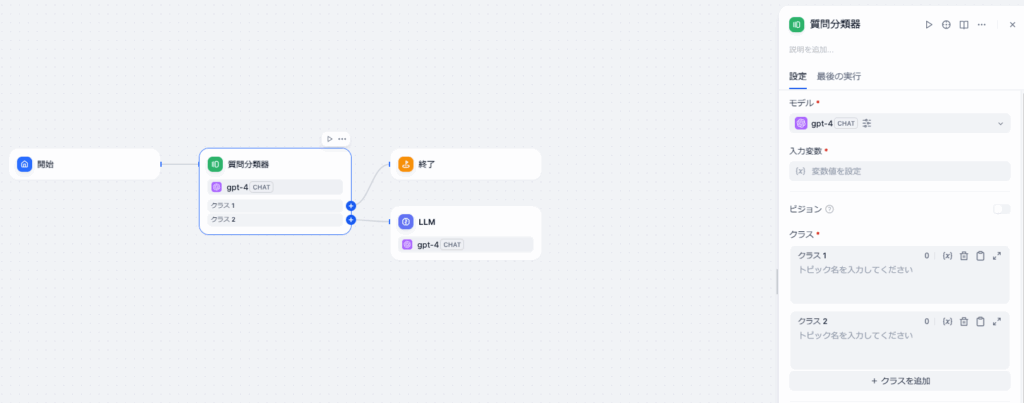This screenshot has width=1024, height=403.
Task: Delete クラス 1 with its trash icon
Action: coord(964,256)
